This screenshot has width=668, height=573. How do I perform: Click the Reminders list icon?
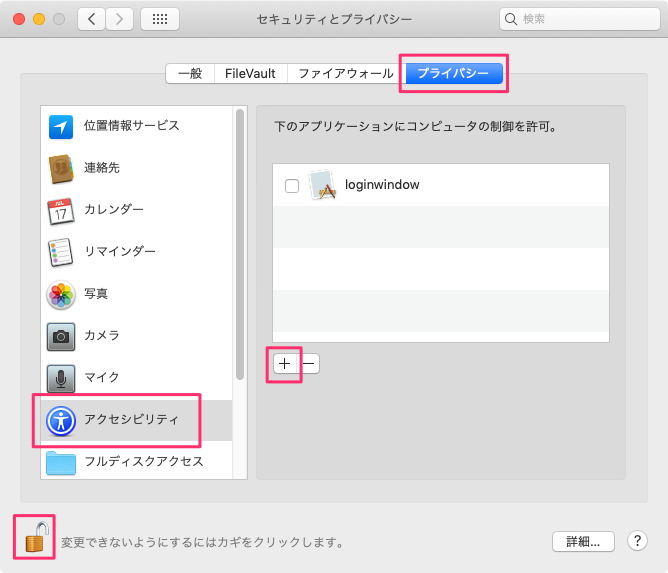pos(60,253)
